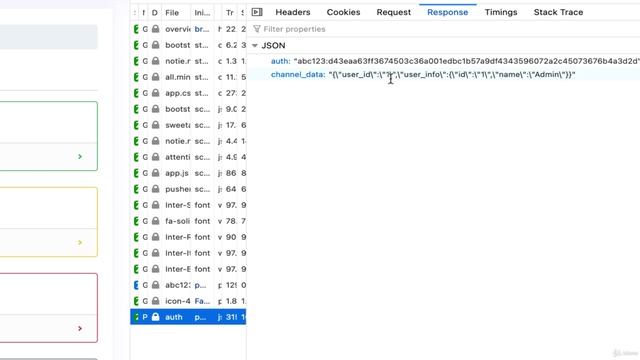Image resolution: width=640 pixels, height=360 pixels.
Task: Switch to the Cookies tab
Action: coord(343,12)
